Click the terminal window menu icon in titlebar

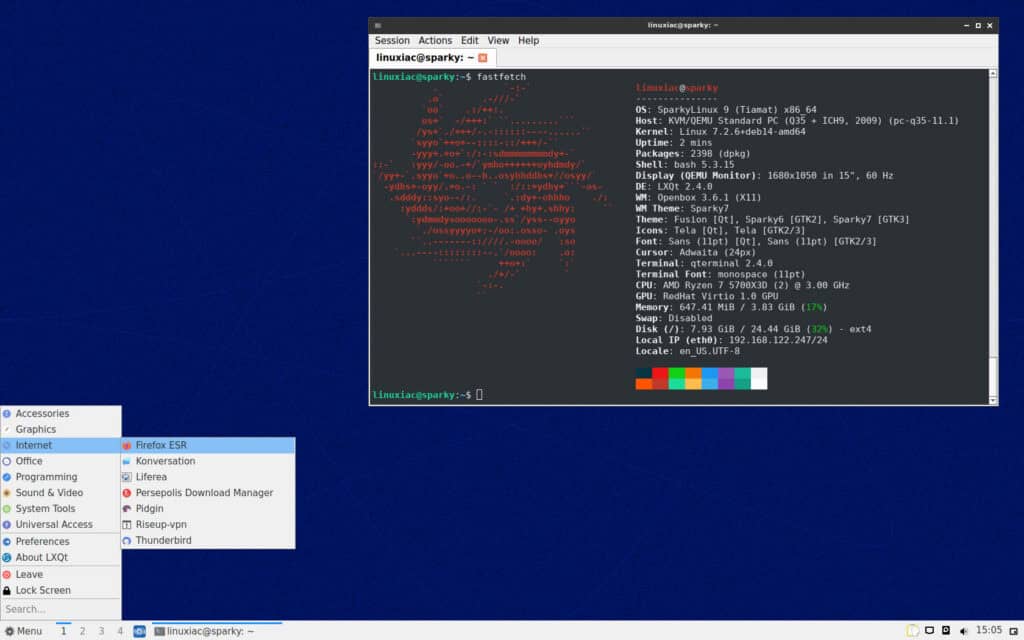click(x=377, y=25)
